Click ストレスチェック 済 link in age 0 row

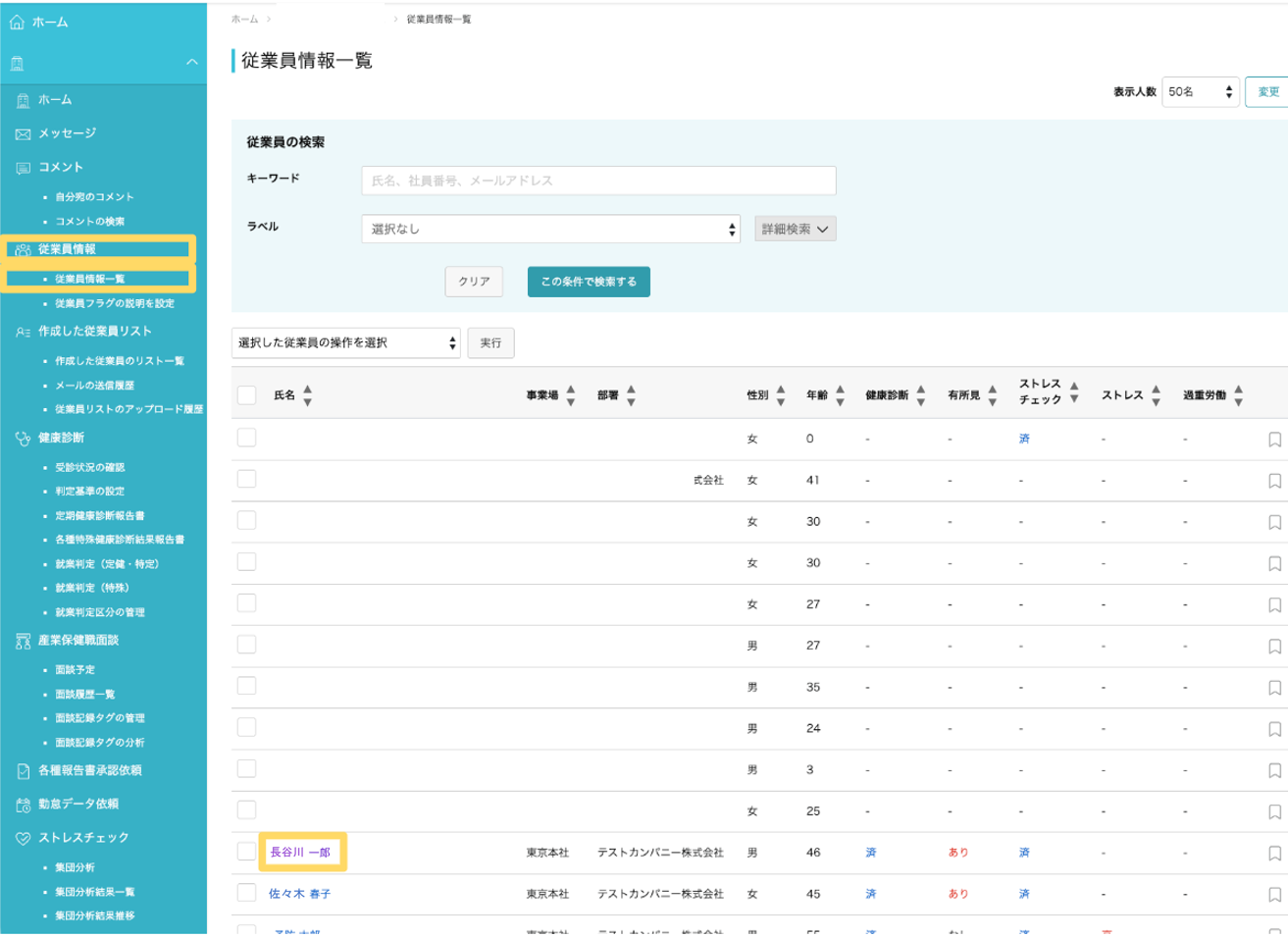pyautogui.click(x=1024, y=439)
